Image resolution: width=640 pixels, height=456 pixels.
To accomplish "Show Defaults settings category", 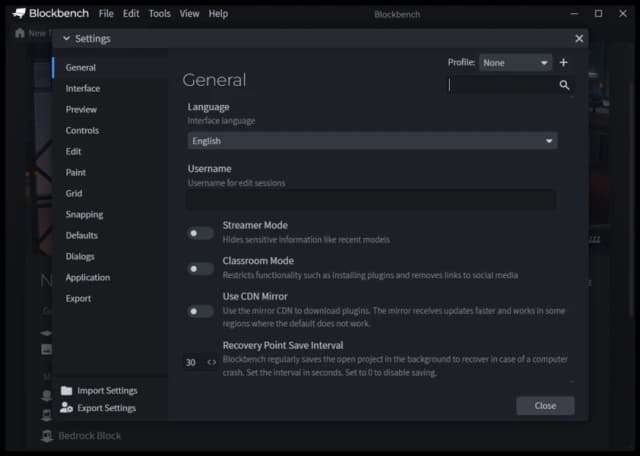I will (110, 235).
